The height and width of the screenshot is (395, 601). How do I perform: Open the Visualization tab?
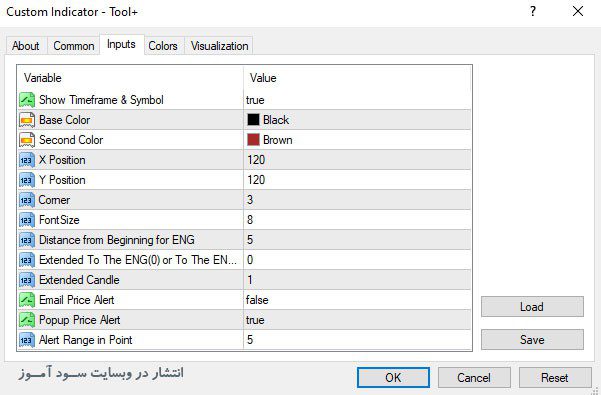pyautogui.click(x=219, y=46)
